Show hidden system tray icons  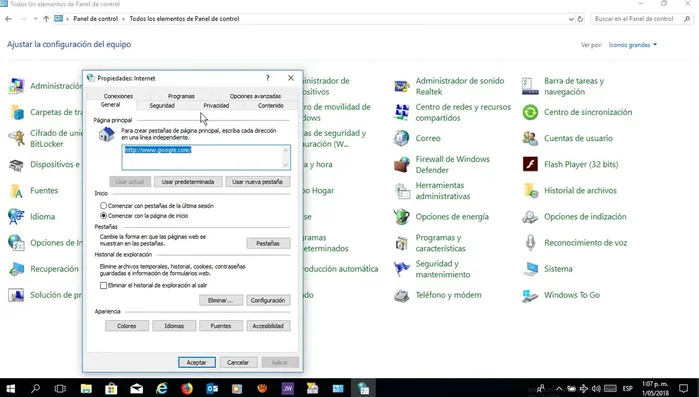click(559, 389)
